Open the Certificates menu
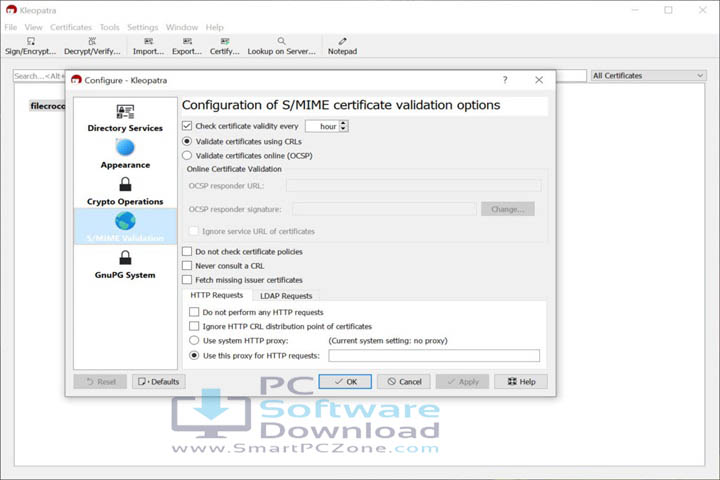The height and width of the screenshot is (480, 720). coord(71,27)
